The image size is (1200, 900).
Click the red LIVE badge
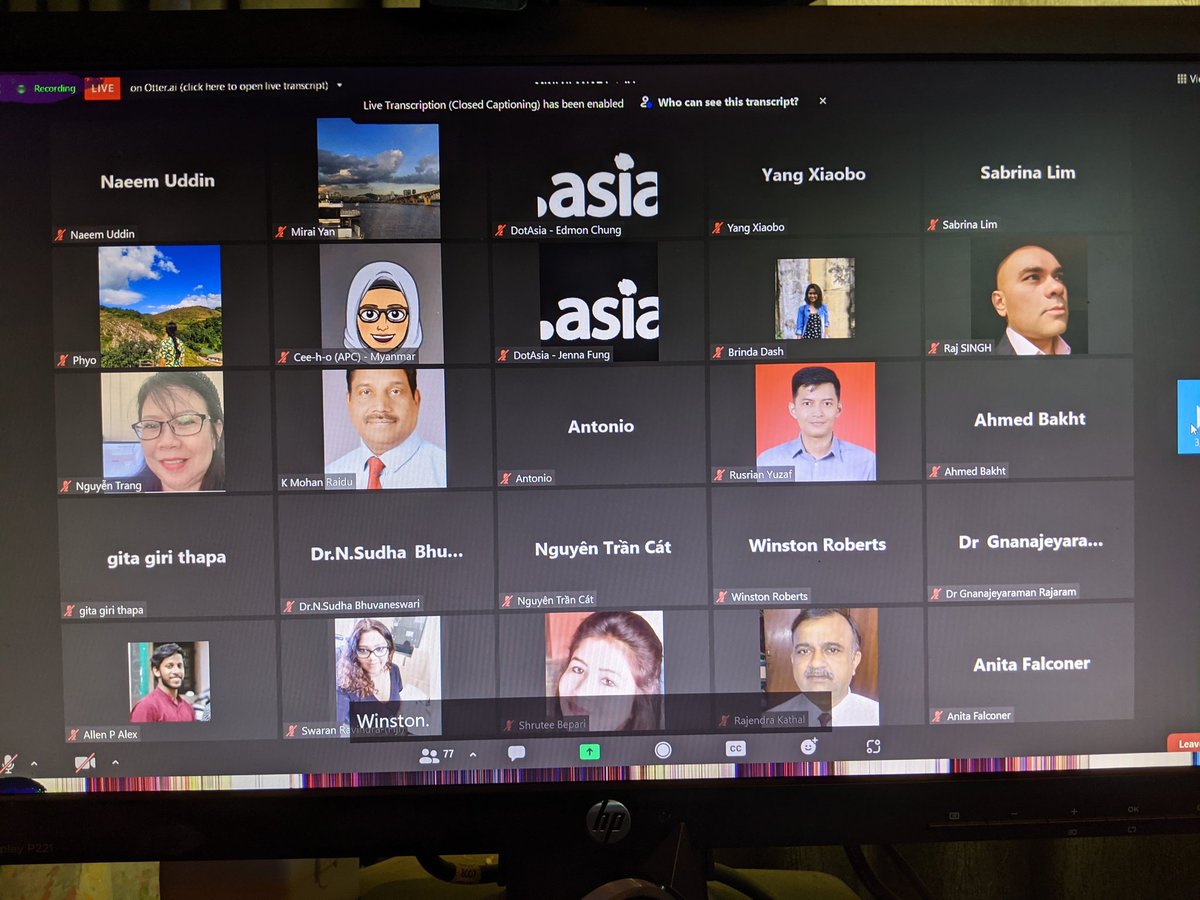pos(103,88)
